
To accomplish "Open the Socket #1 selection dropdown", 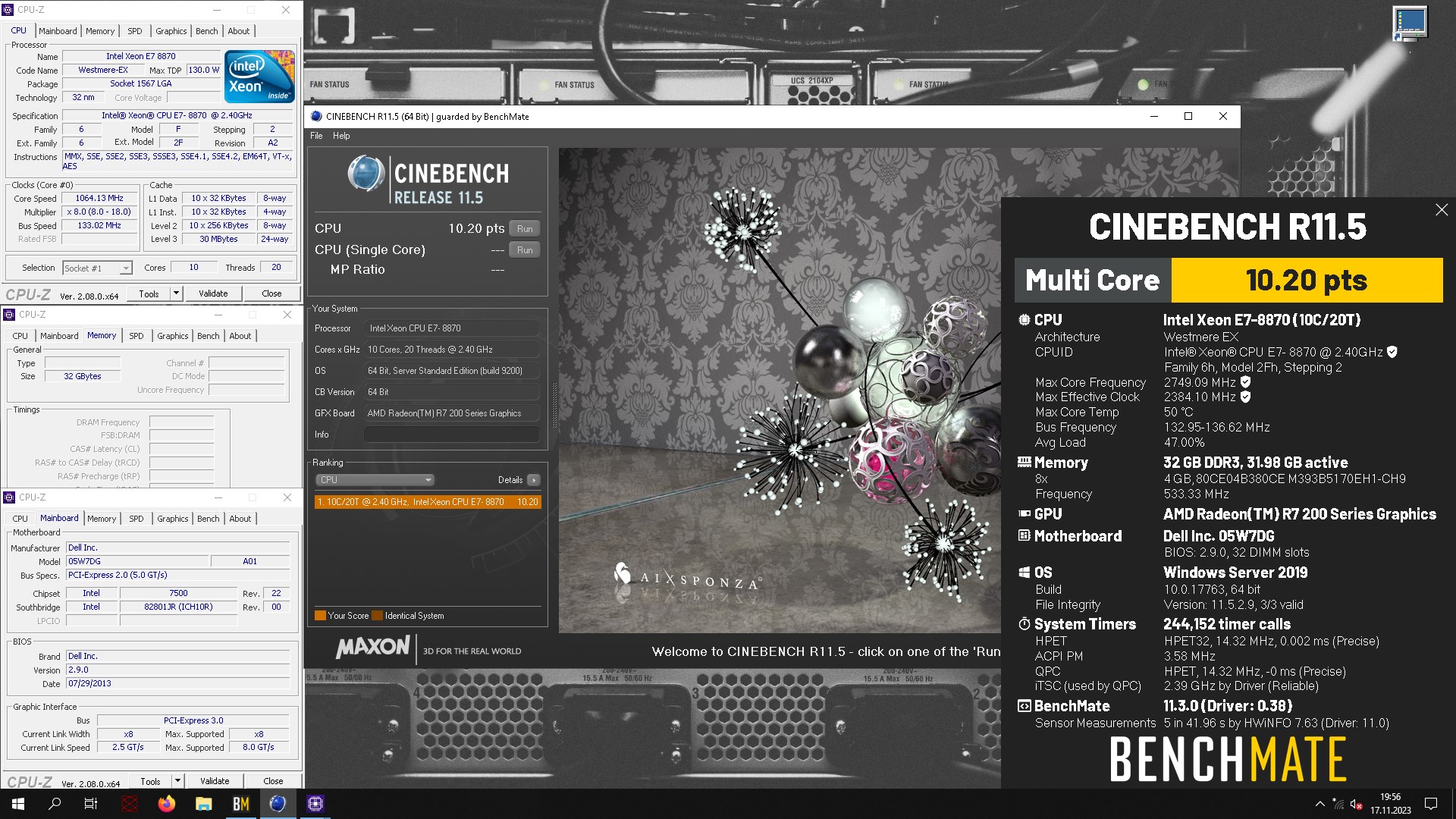I will [x=98, y=268].
